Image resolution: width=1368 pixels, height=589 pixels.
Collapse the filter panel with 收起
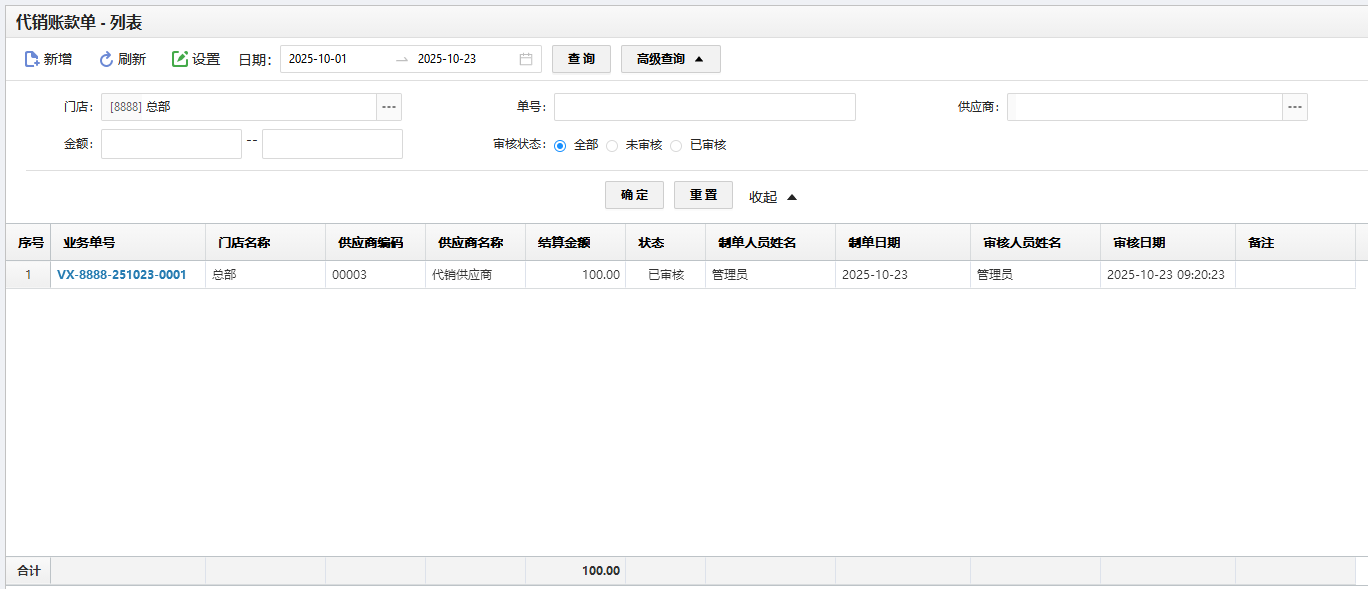[x=772, y=197]
